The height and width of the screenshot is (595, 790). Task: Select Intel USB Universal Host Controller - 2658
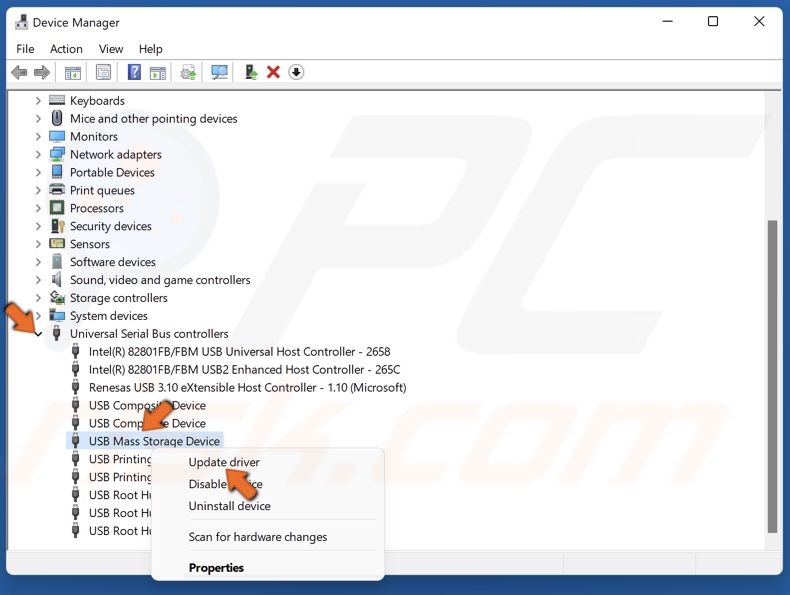point(239,352)
